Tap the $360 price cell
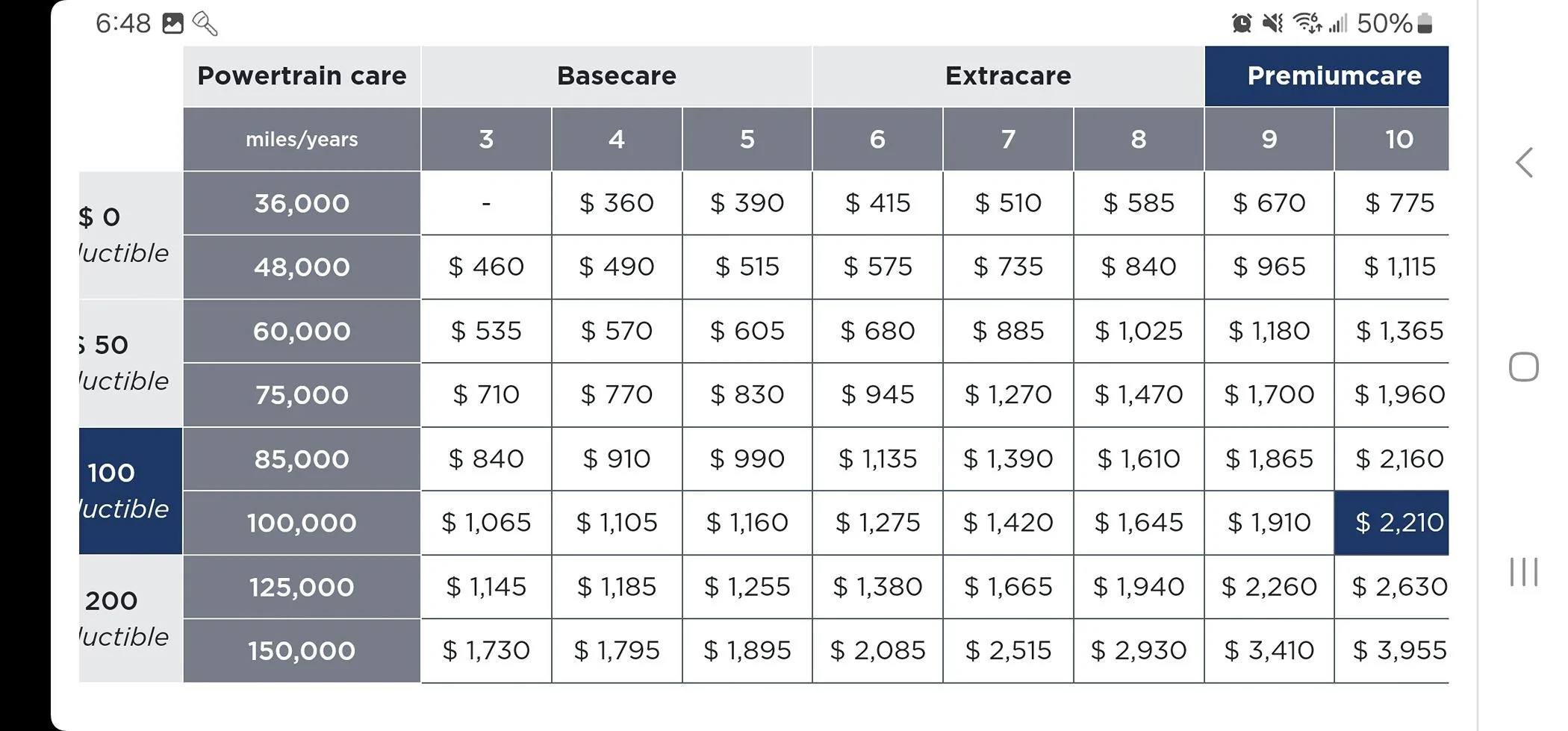This screenshot has height=731, width=1568. point(616,203)
